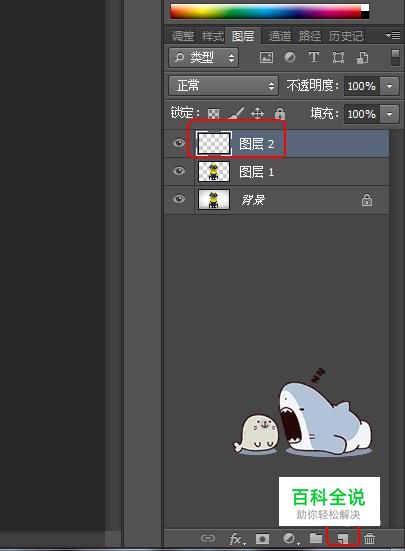Select the 背景 layer thumbnail
The width and height of the screenshot is (405, 551).
214,199
